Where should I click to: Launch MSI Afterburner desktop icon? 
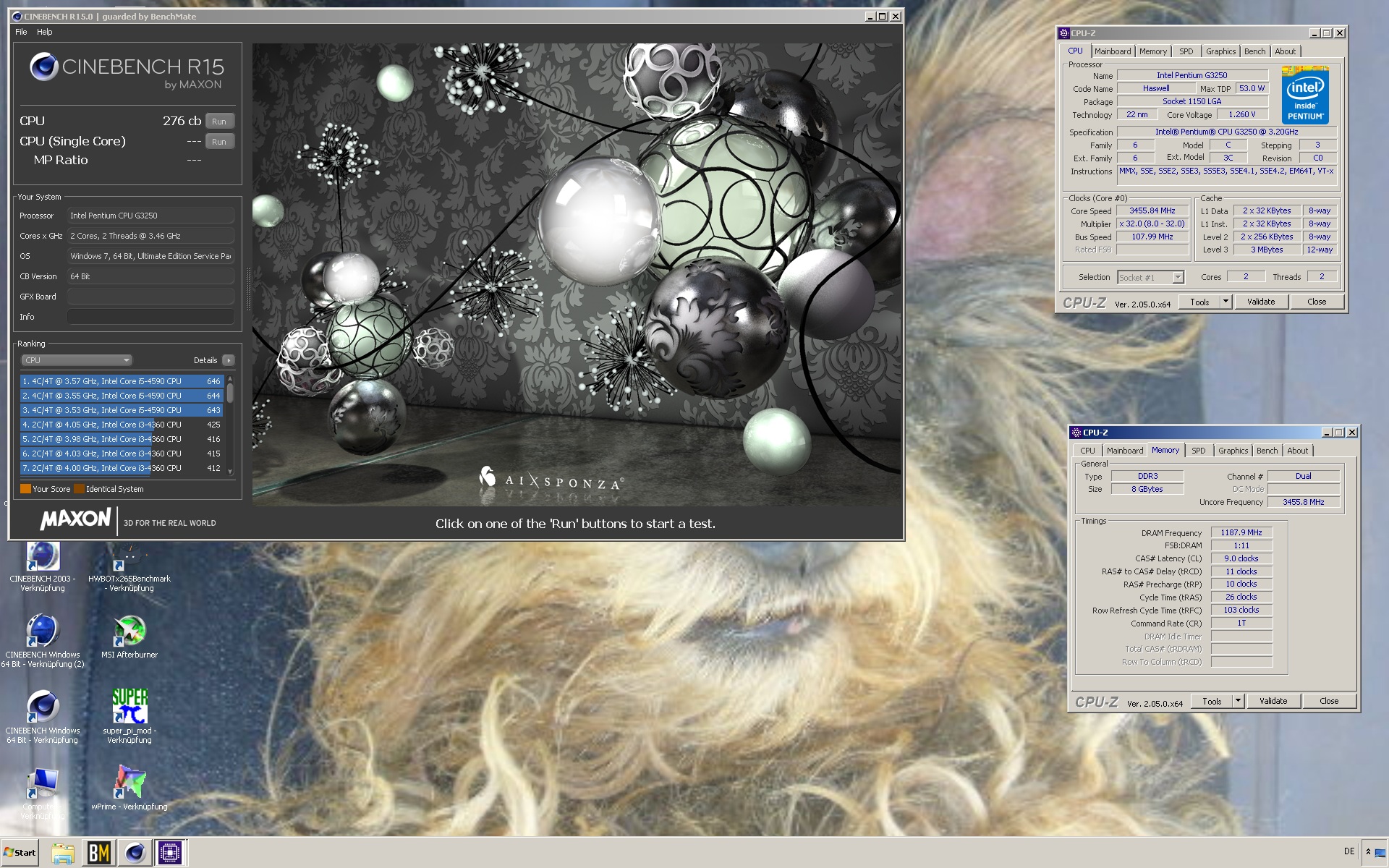coord(129,637)
